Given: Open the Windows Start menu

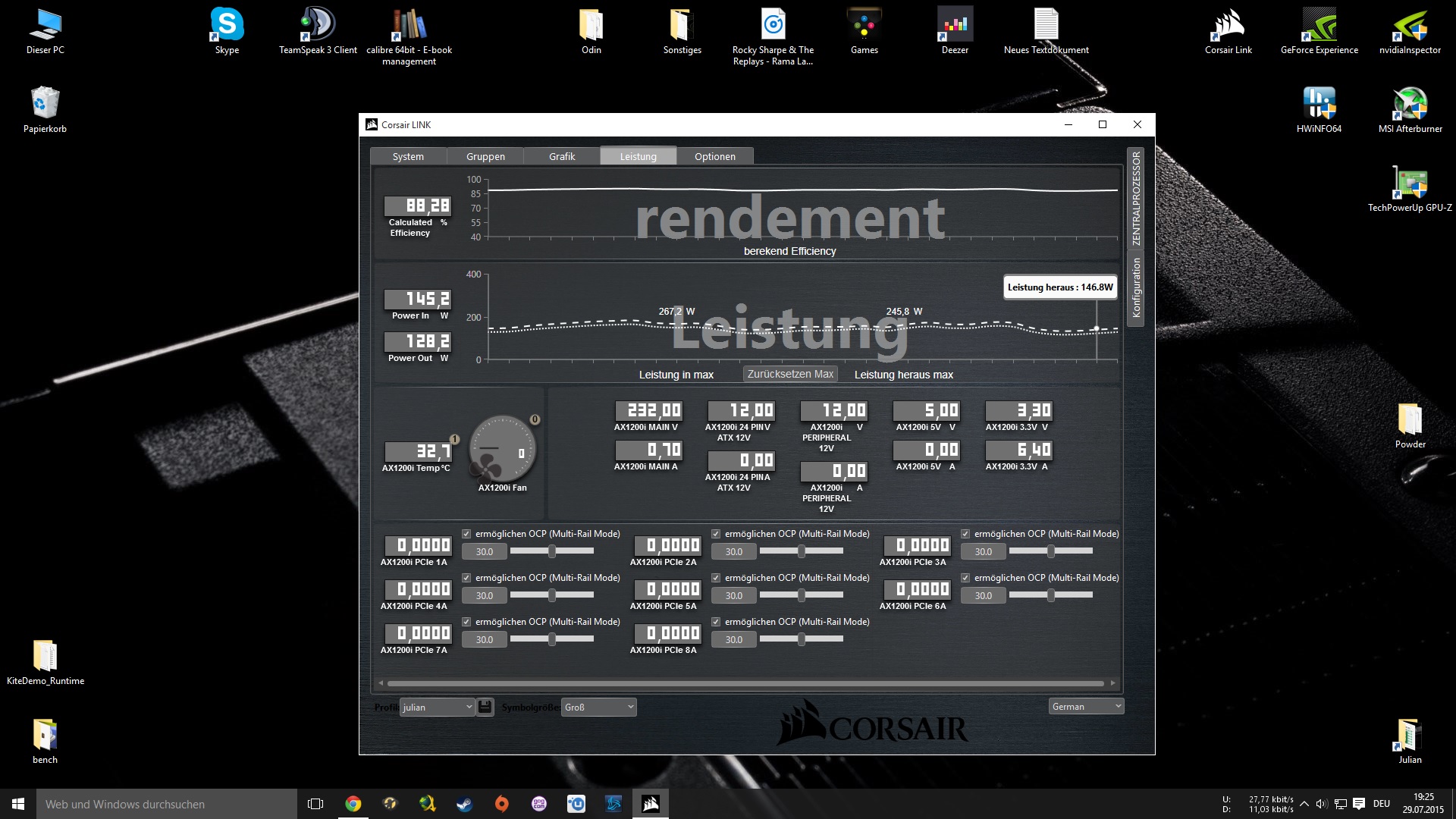Looking at the screenshot, I should pyautogui.click(x=18, y=804).
